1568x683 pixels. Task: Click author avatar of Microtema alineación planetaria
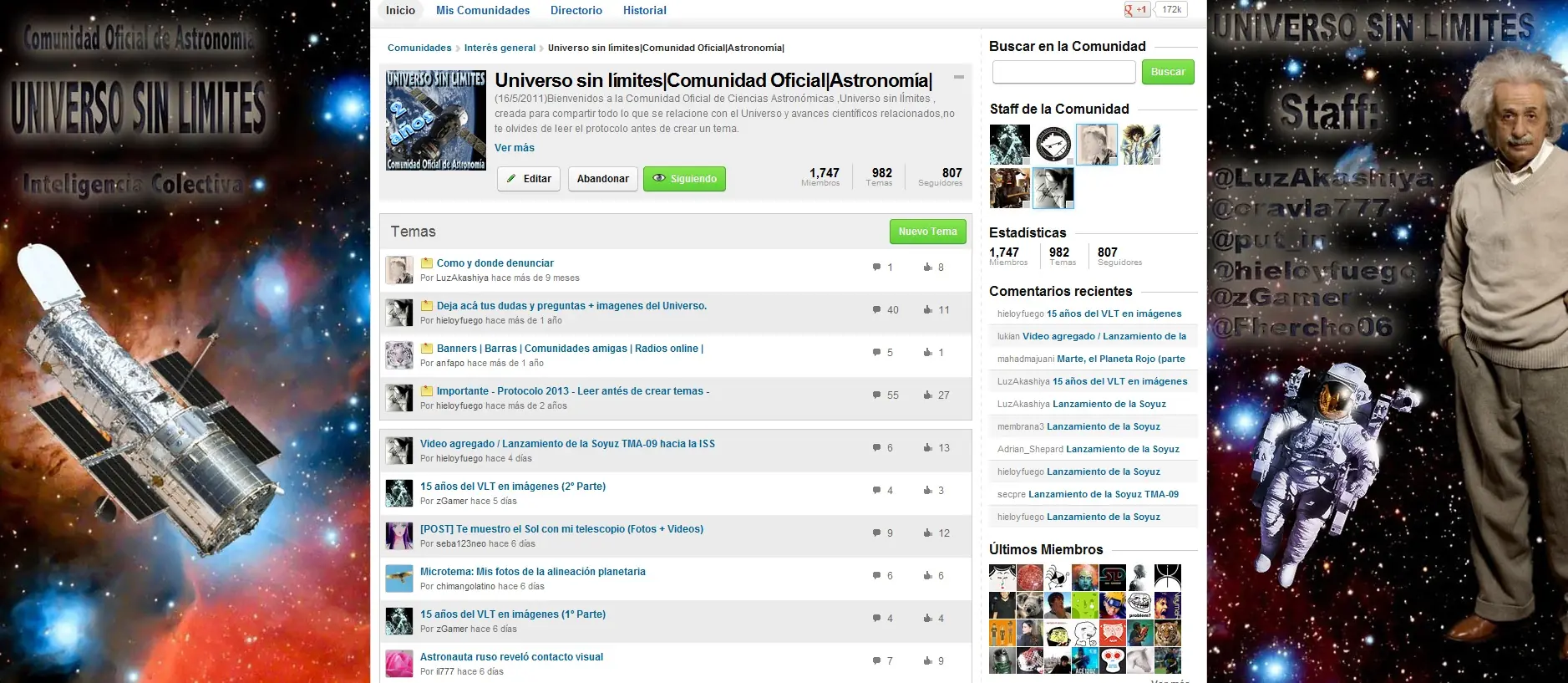click(x=399, y=579)
